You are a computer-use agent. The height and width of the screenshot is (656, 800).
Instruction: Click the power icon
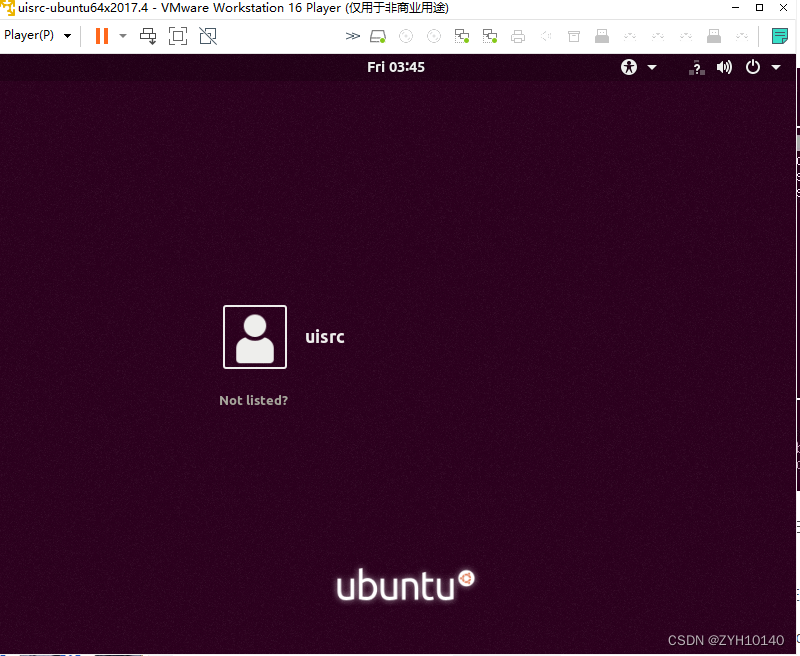point(751,67)
